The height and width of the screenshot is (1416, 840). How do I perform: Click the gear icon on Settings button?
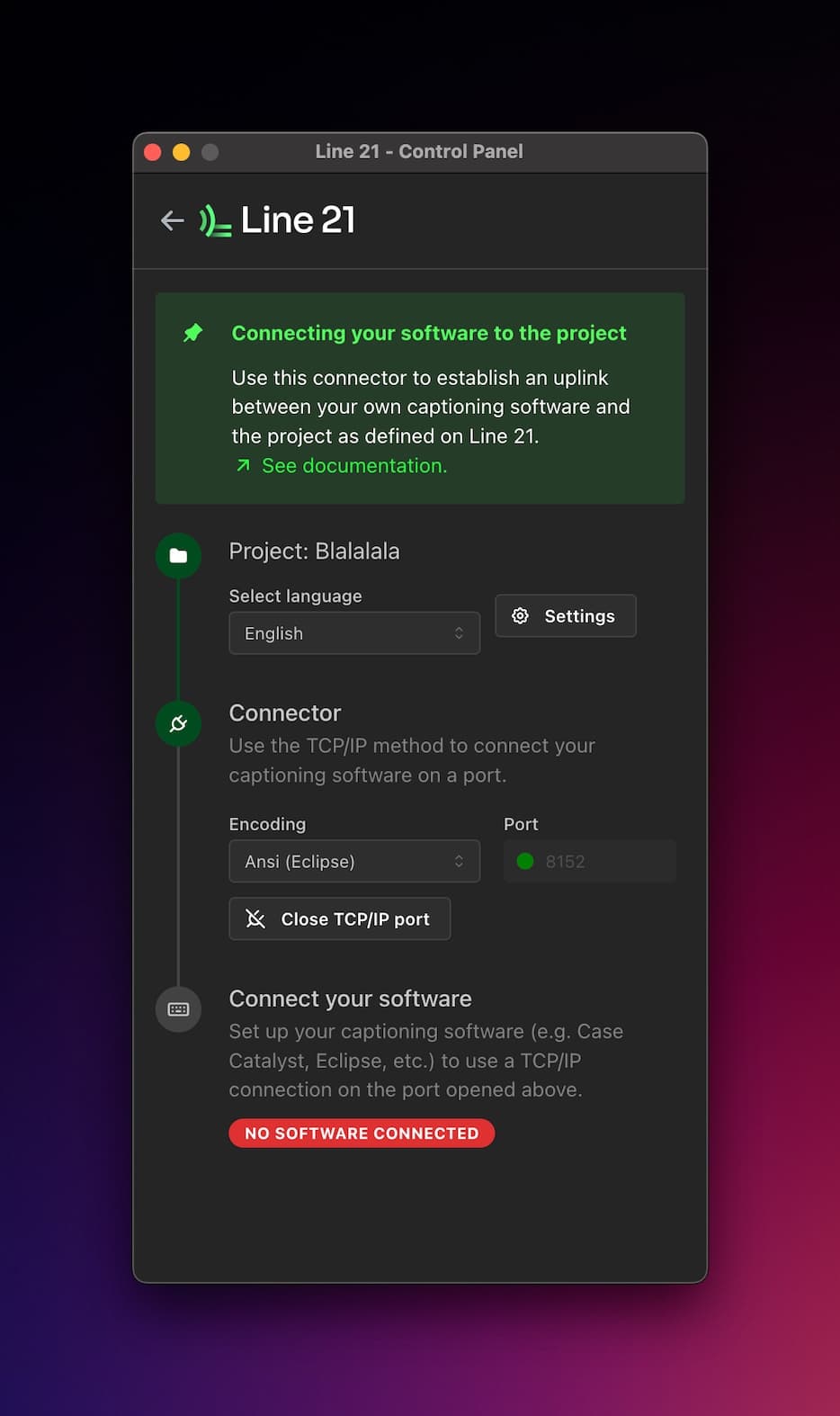(x=520, y=616)
